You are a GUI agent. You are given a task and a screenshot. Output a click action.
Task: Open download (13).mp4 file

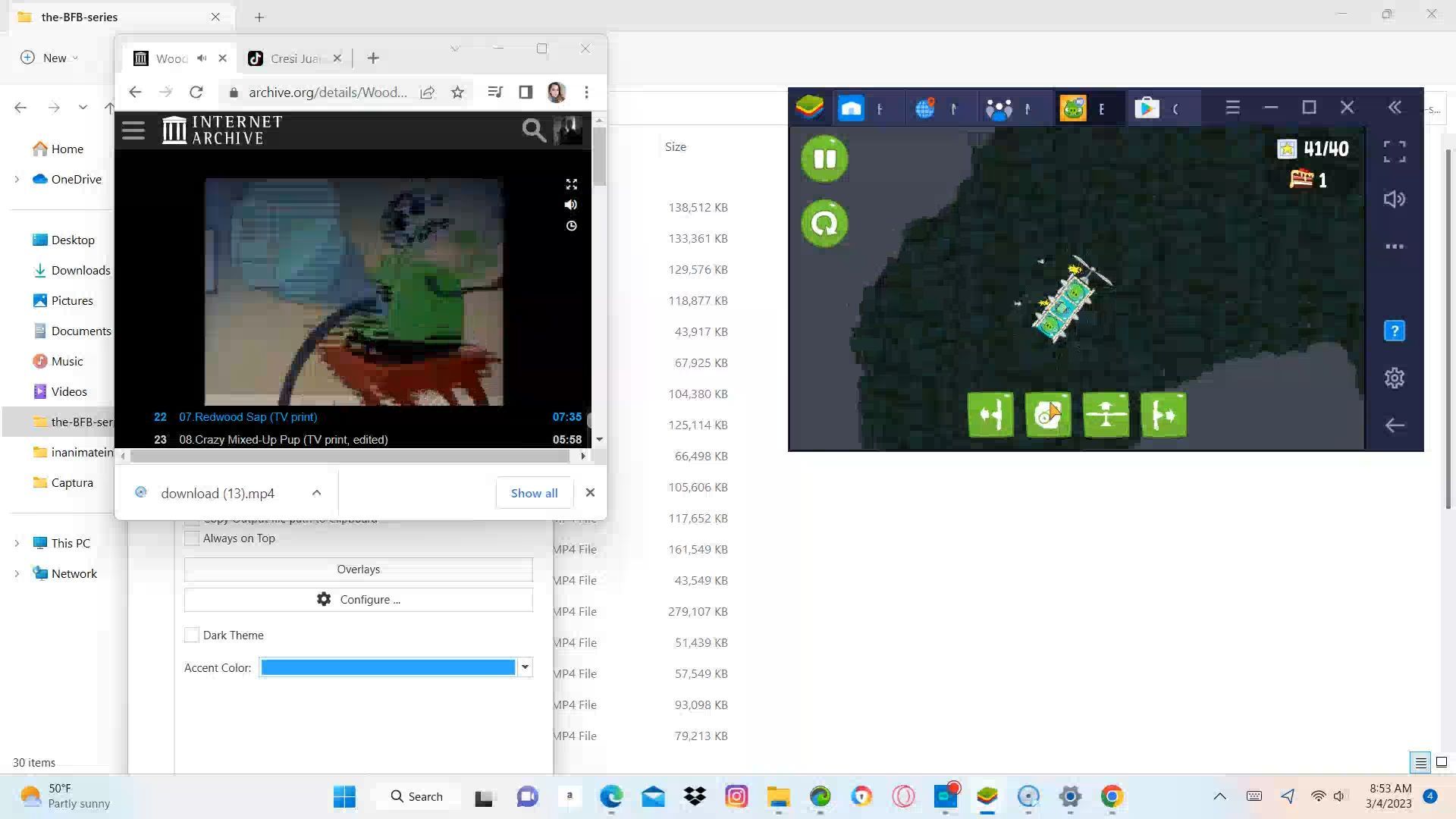coord(218,493)
